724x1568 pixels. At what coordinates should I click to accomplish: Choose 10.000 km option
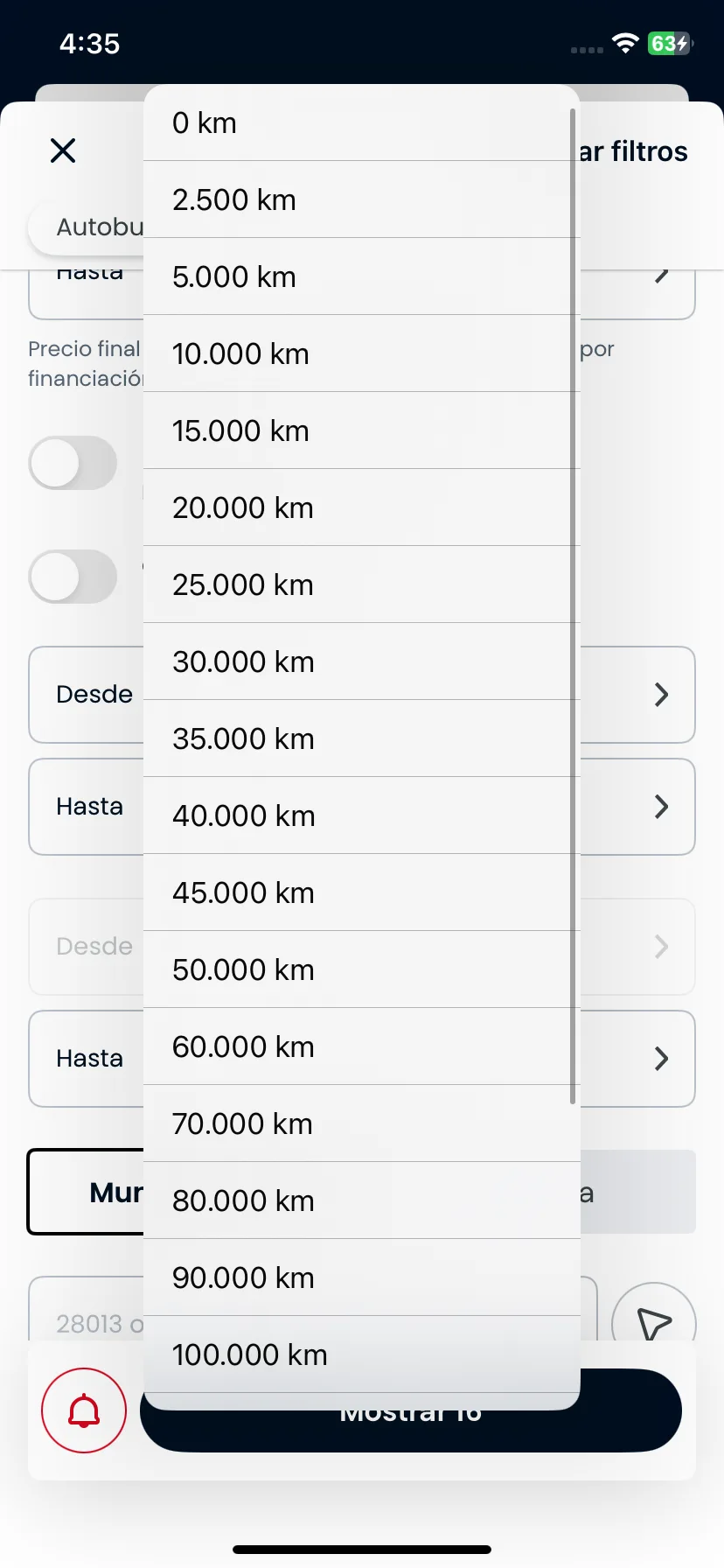(x=362, y=353)
